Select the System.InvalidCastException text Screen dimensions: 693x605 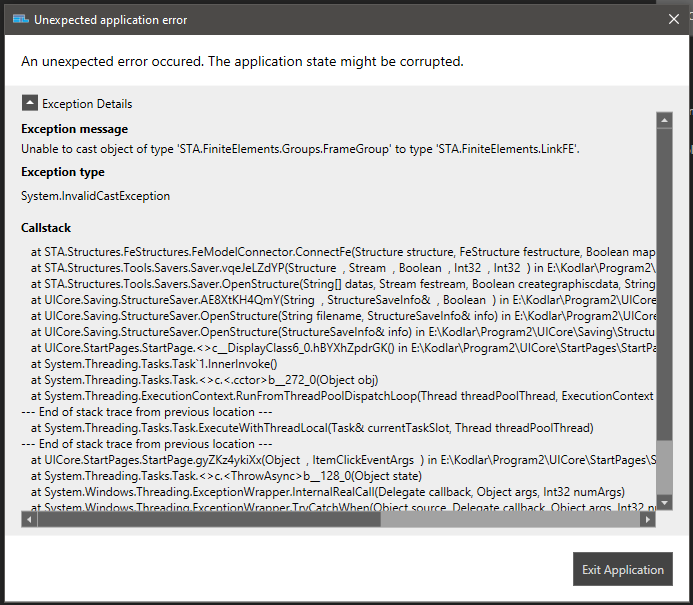click(95, 196)
